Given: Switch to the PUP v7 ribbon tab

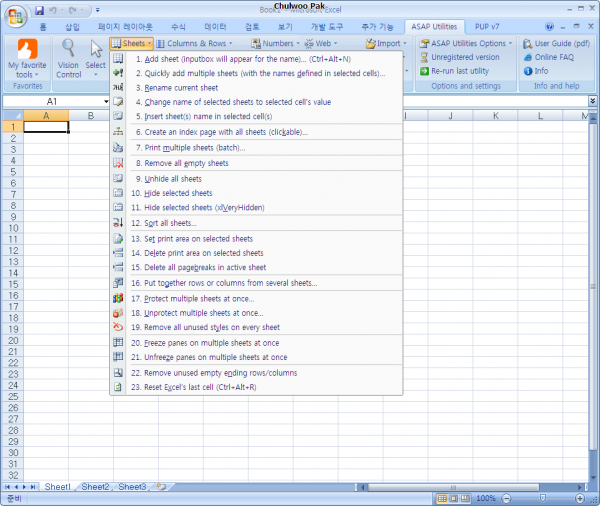Looking at the screenshot, I should [487, 26].
